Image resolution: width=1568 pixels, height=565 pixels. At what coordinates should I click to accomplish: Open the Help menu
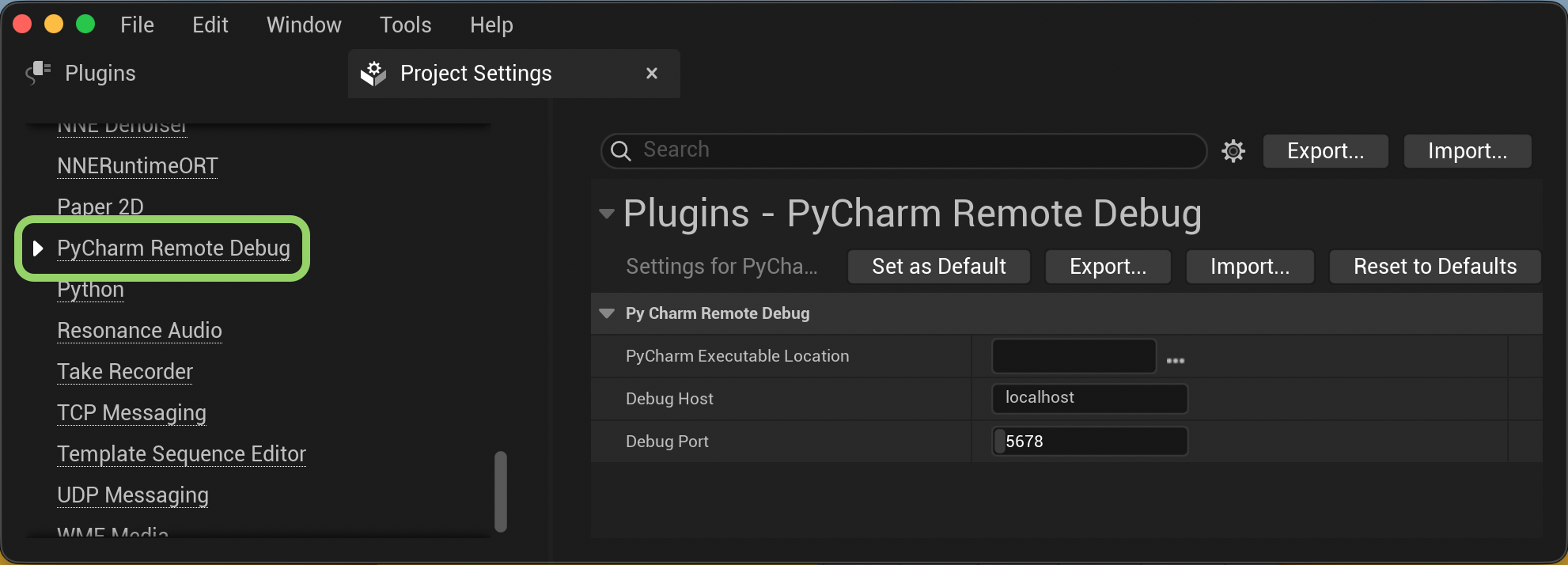click(491, 25)
